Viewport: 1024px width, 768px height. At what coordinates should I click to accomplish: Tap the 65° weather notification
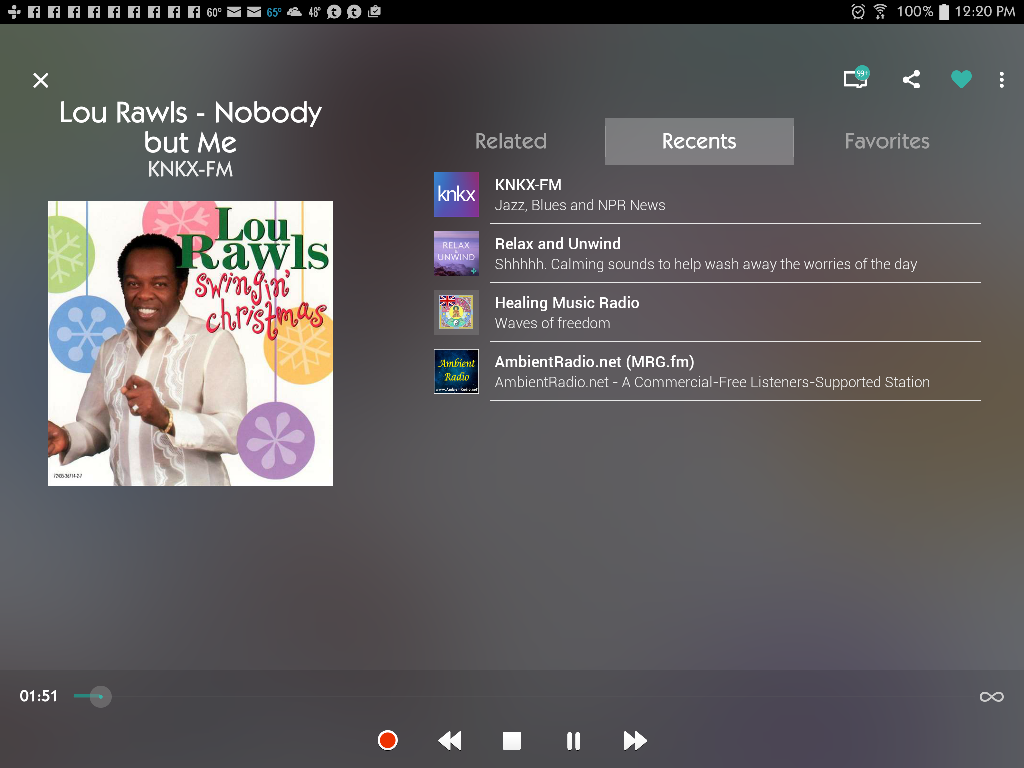(274, 12)
